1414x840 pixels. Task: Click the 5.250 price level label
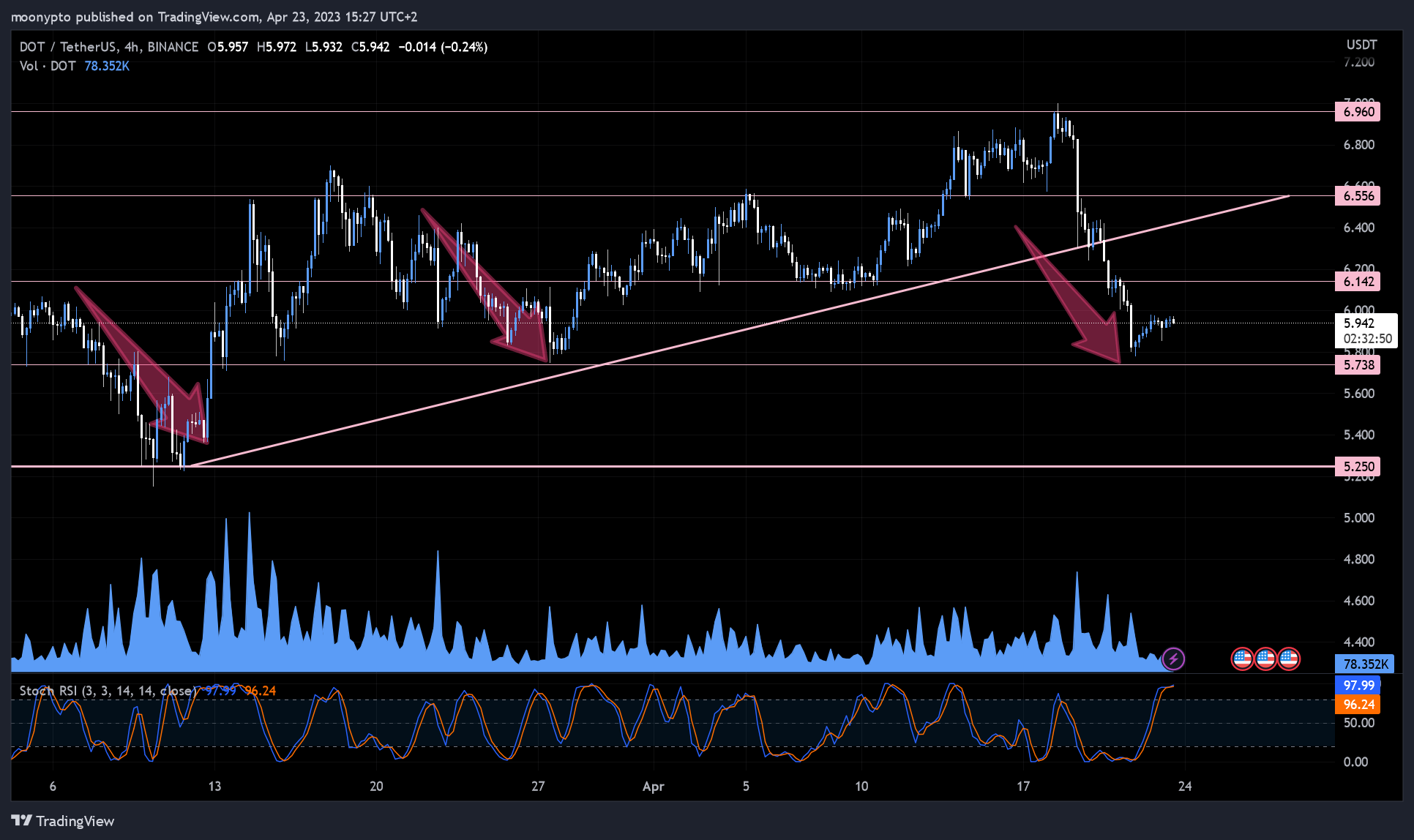click(1358, 466)
